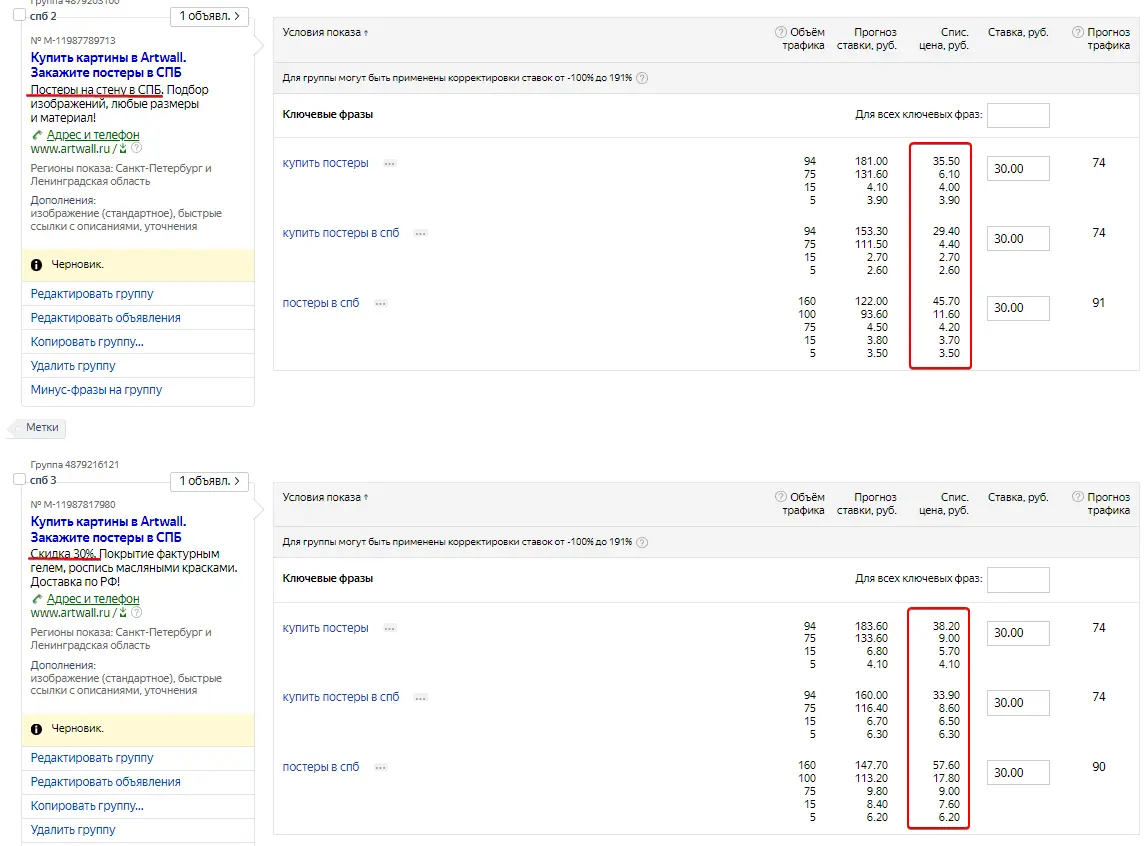This screenshot has height=846, width=1147.
Task: Expand «1 объявл.» for group спб 2
Action: 209,16
